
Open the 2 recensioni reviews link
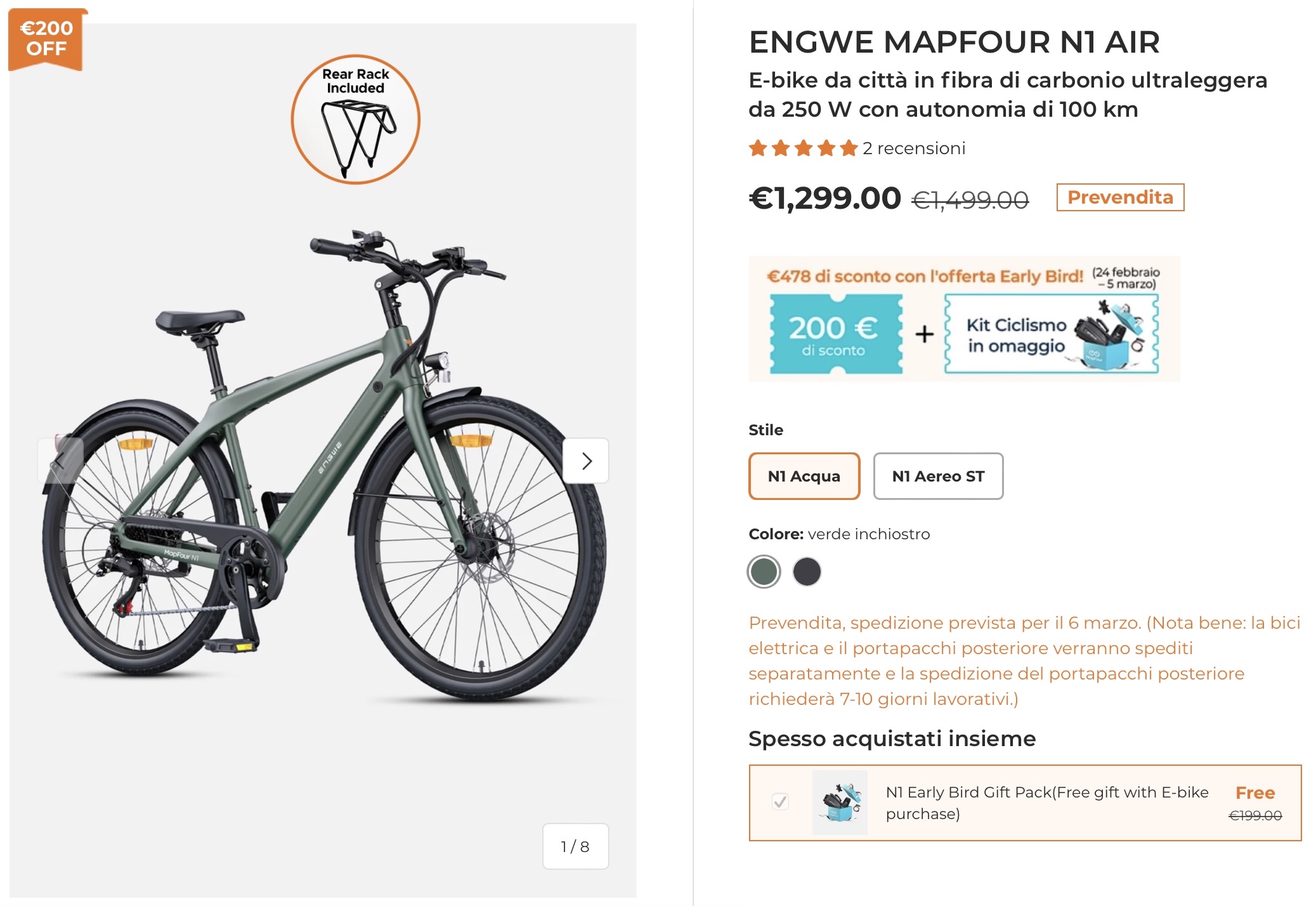pos(913,148)
